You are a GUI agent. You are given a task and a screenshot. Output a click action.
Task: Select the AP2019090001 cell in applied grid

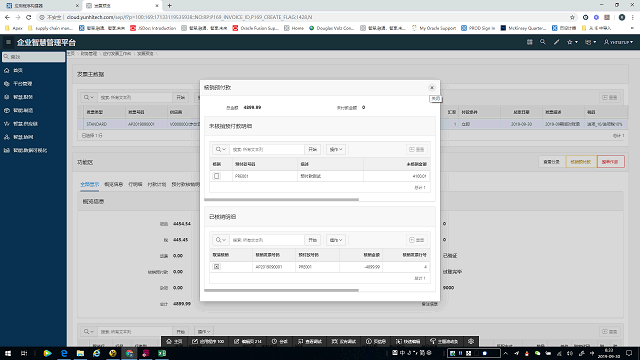pos(274,267)
